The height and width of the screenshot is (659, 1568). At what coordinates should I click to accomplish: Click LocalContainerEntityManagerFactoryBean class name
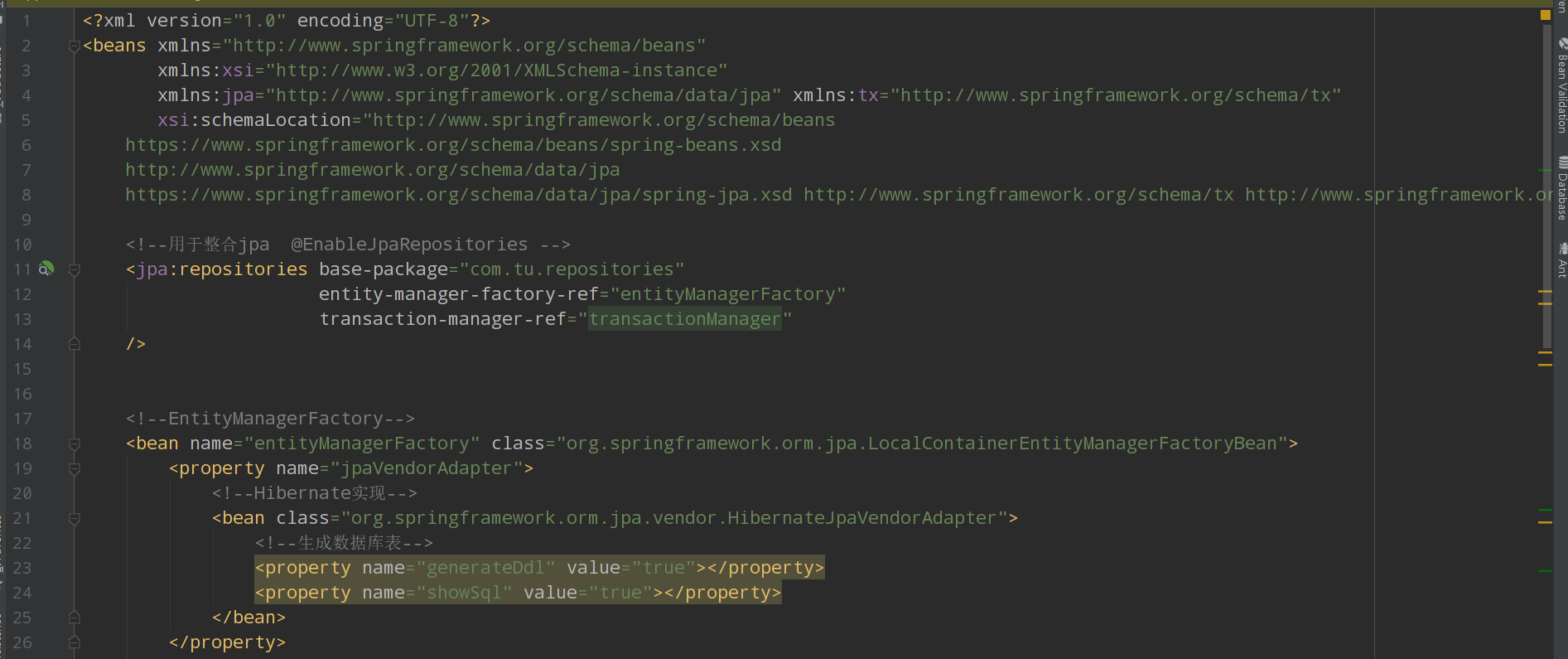click(x=1073, y=443)
